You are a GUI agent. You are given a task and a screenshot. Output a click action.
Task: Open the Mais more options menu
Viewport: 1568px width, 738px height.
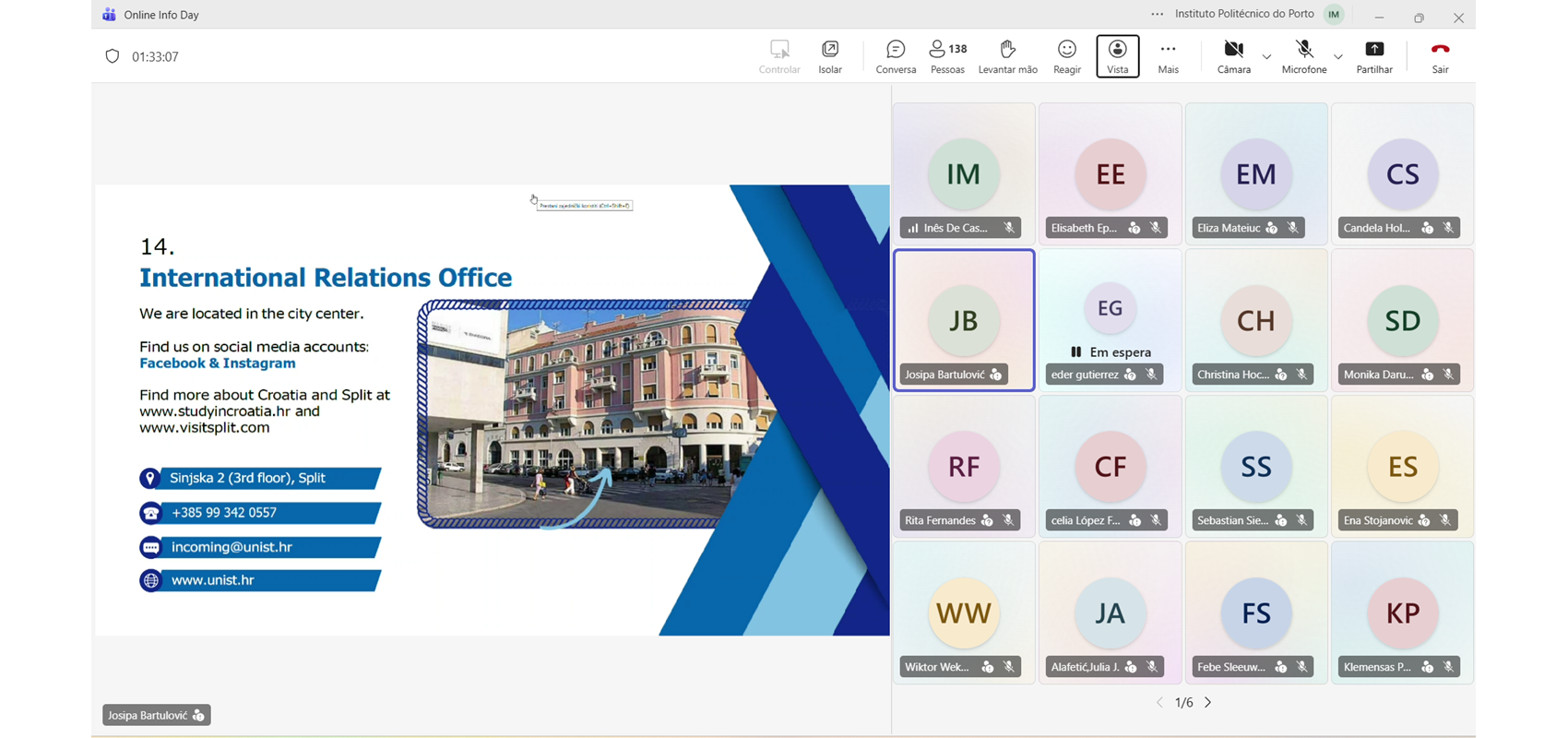click(x=1168, y=56)
